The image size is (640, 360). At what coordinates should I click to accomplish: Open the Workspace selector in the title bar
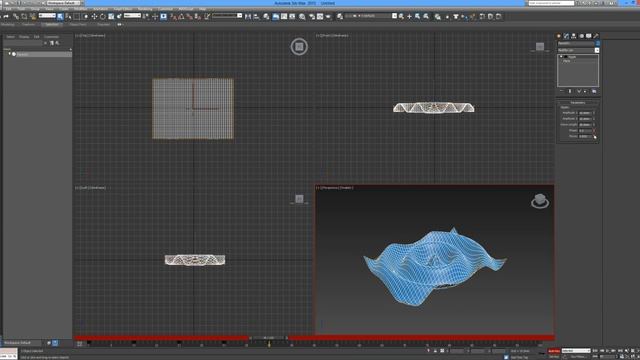point(63,3)
